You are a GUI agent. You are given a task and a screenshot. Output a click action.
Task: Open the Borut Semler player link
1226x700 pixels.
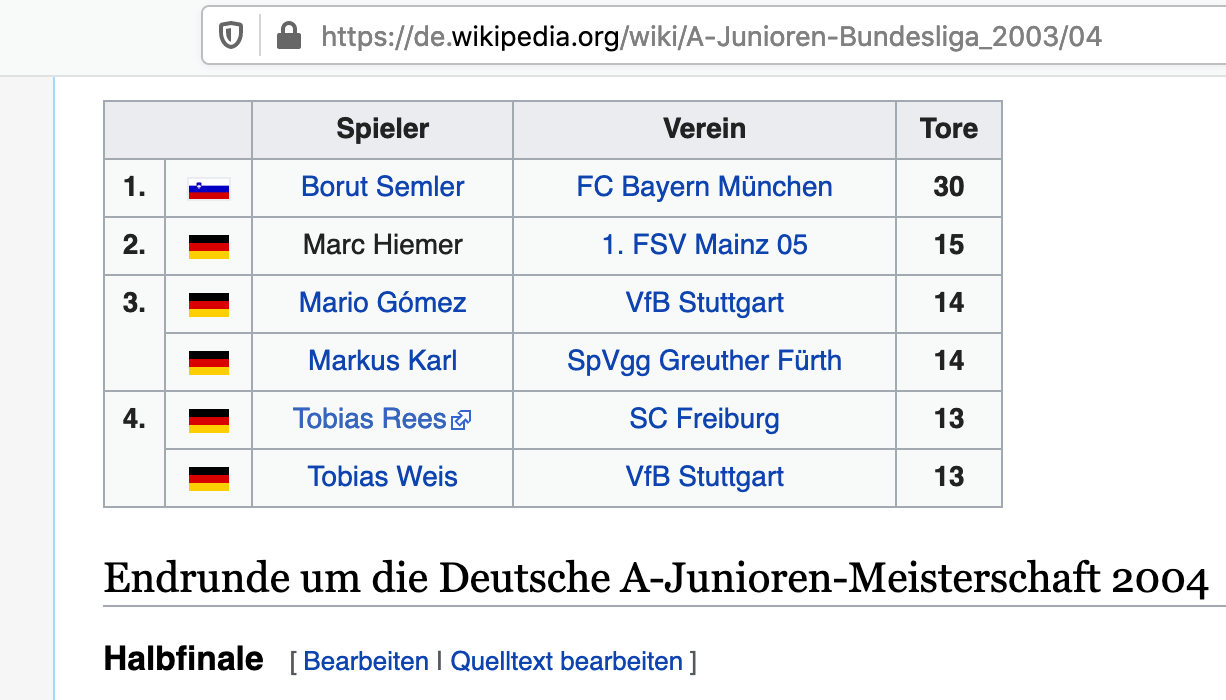pyautogui.click(x=383, y=187)
